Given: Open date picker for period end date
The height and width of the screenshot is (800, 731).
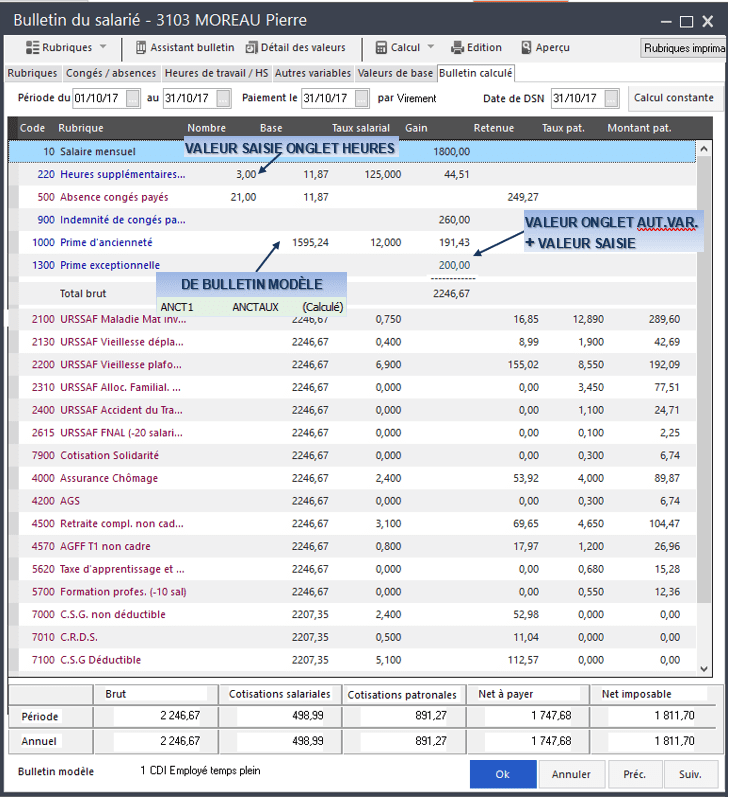Looking at the screenshot, I should tap(223, 98).
